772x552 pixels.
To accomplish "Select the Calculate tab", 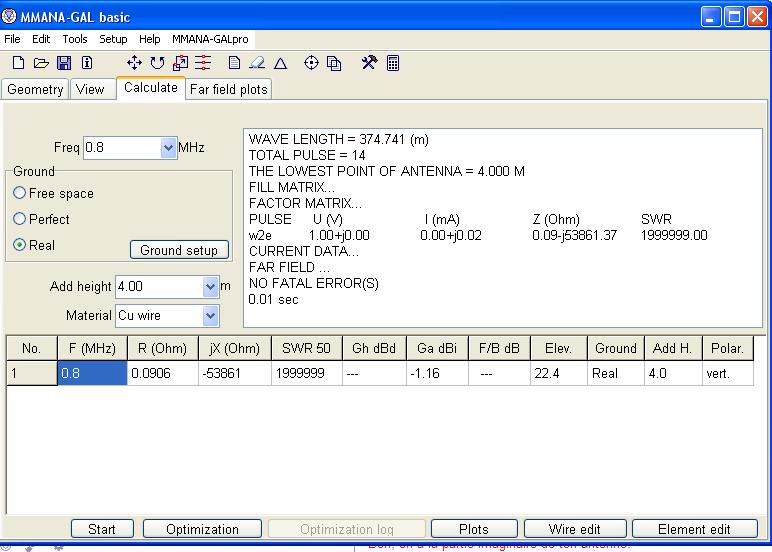I will pos(151,88).
